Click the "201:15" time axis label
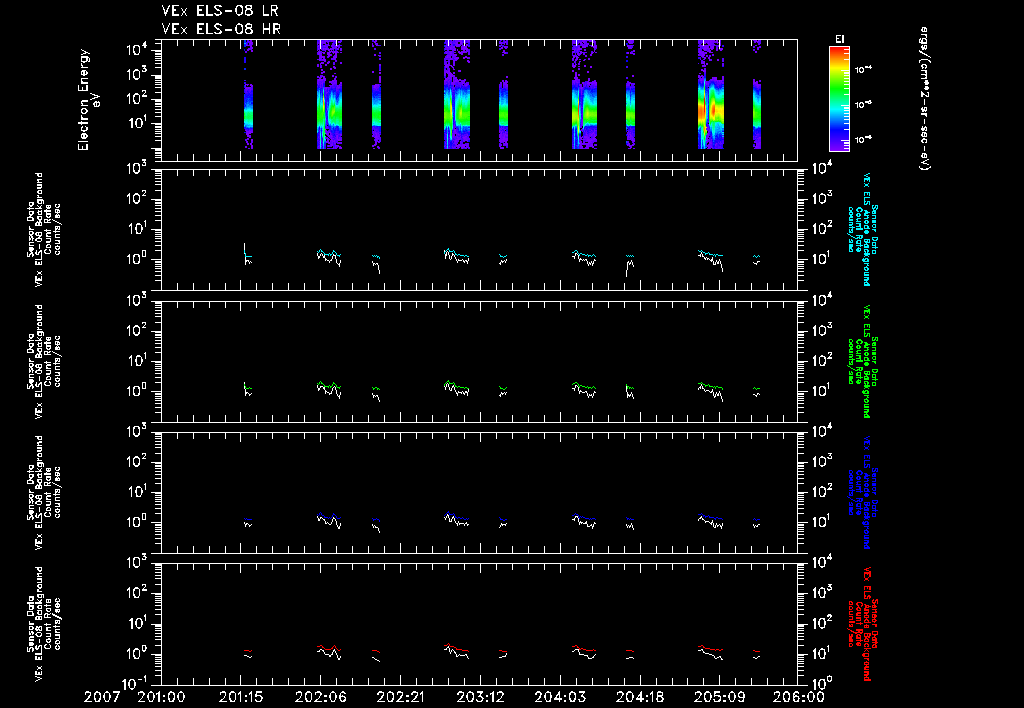 [240, 698]
